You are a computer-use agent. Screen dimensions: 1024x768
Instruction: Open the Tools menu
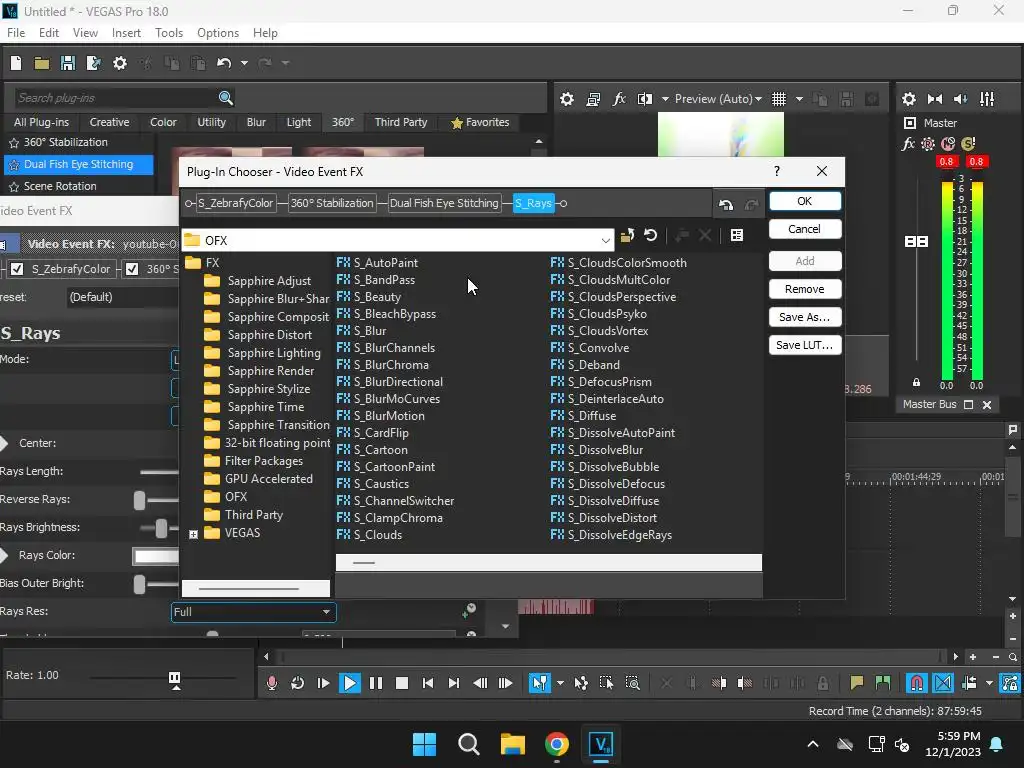pos(169,33)
